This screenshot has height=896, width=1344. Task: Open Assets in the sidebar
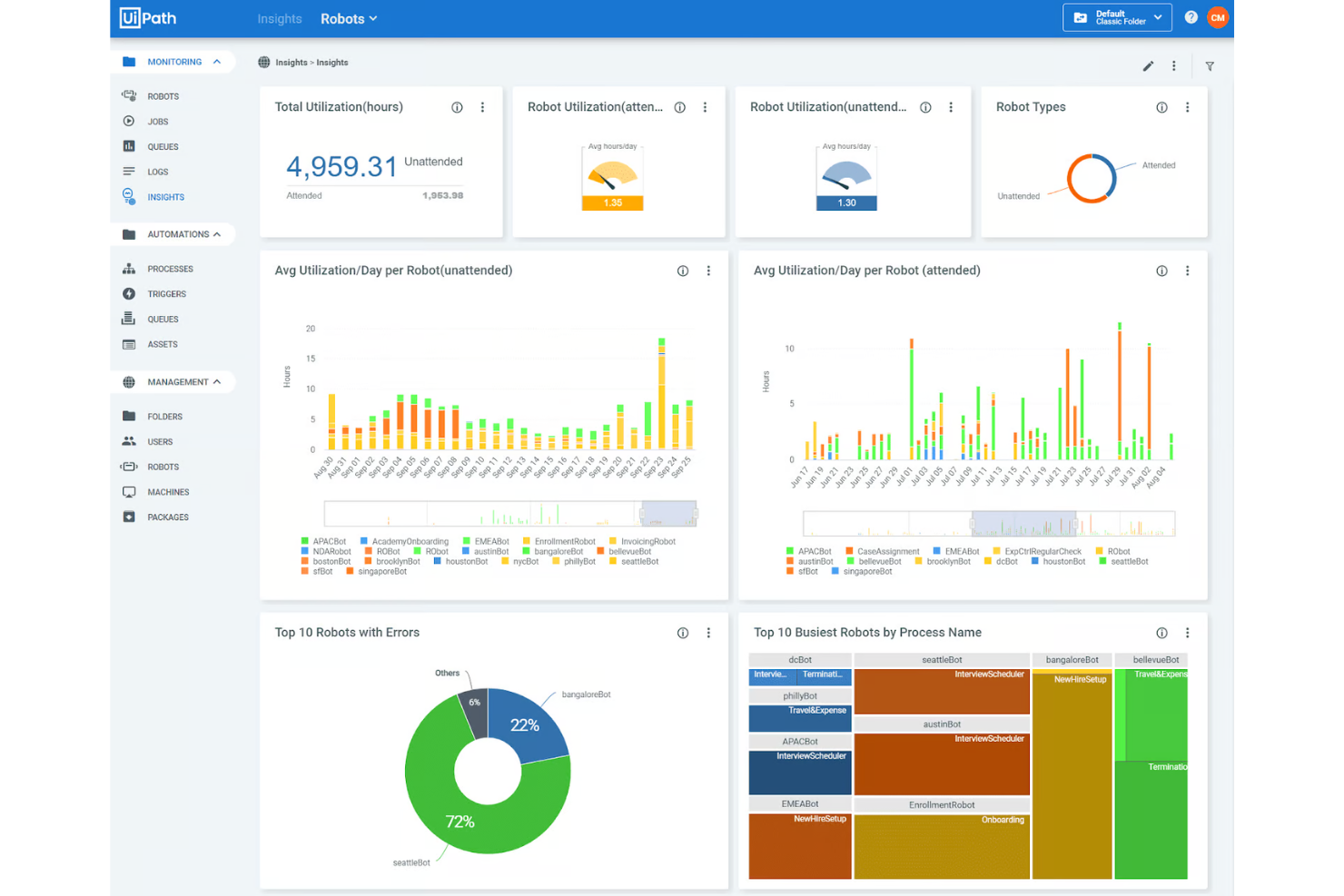[x=163, y=344]
